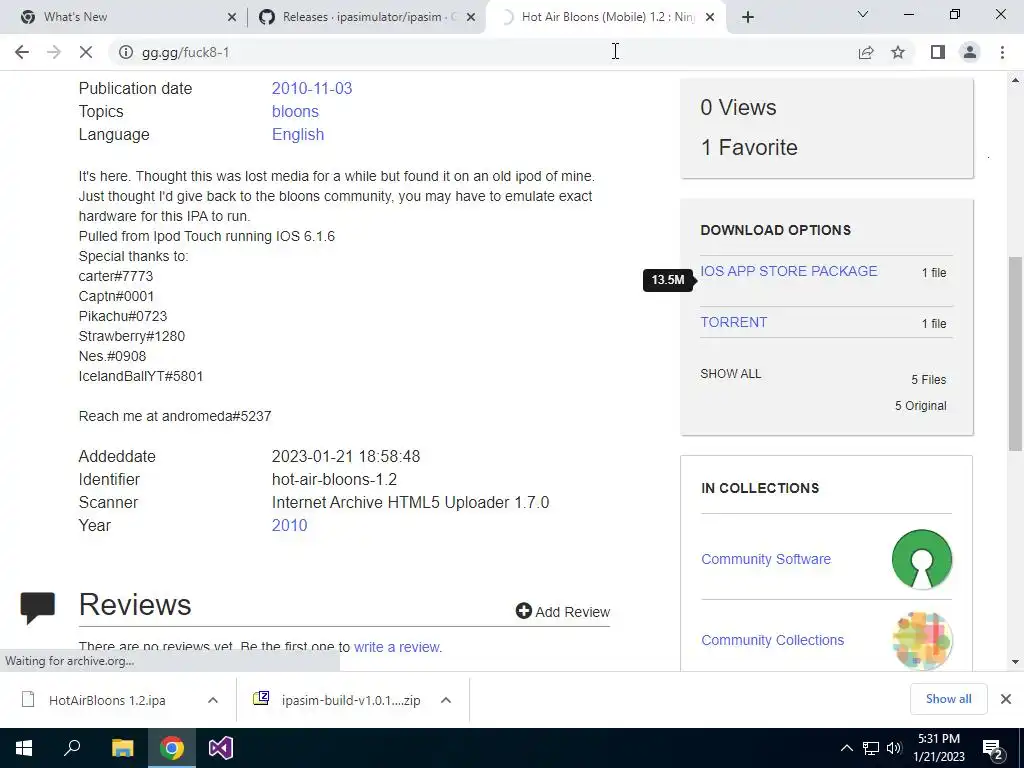Screen dimensions: 1024x768
Task: Open tab search chevron
Action: click(863, 14)
